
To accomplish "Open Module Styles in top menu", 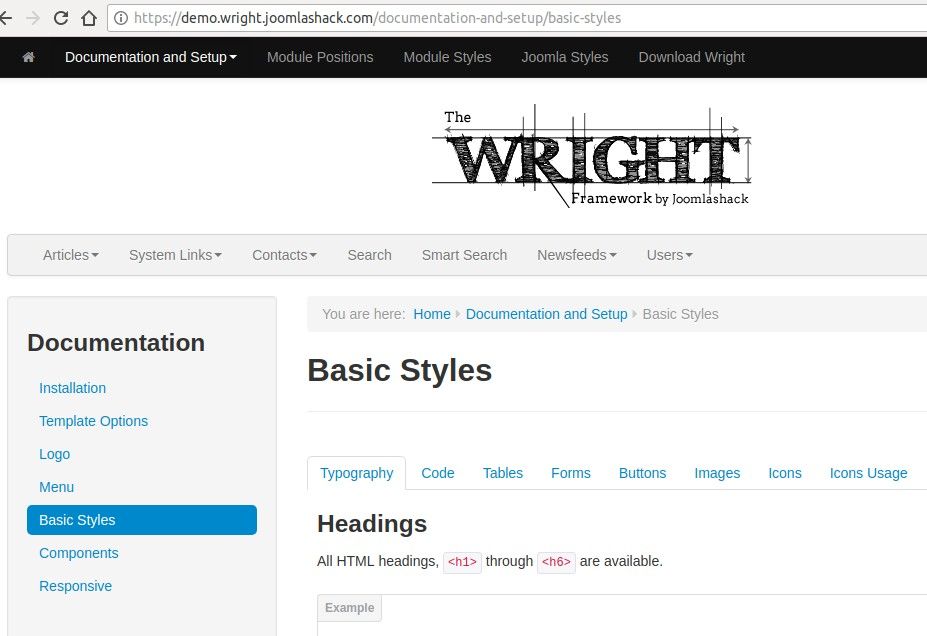I will click(447, 57).
